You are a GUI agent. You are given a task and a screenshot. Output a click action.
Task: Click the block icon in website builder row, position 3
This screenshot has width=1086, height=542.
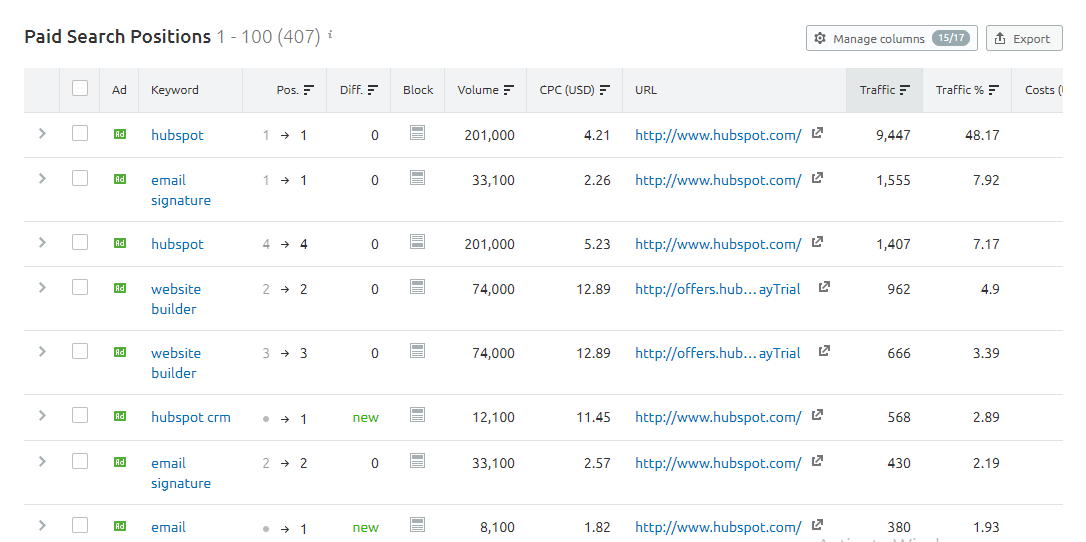pos(417,351)
